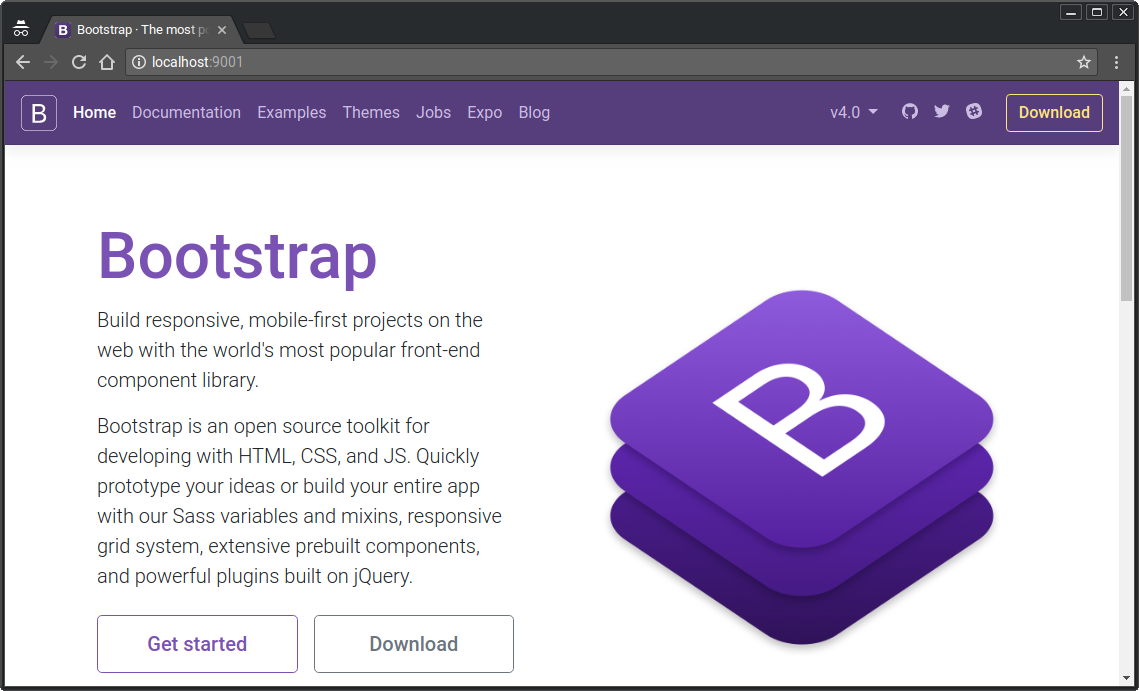The image size is (1139, 691).
Task: Expand the v4.0 version dropdown
Action: coord(853,112)
